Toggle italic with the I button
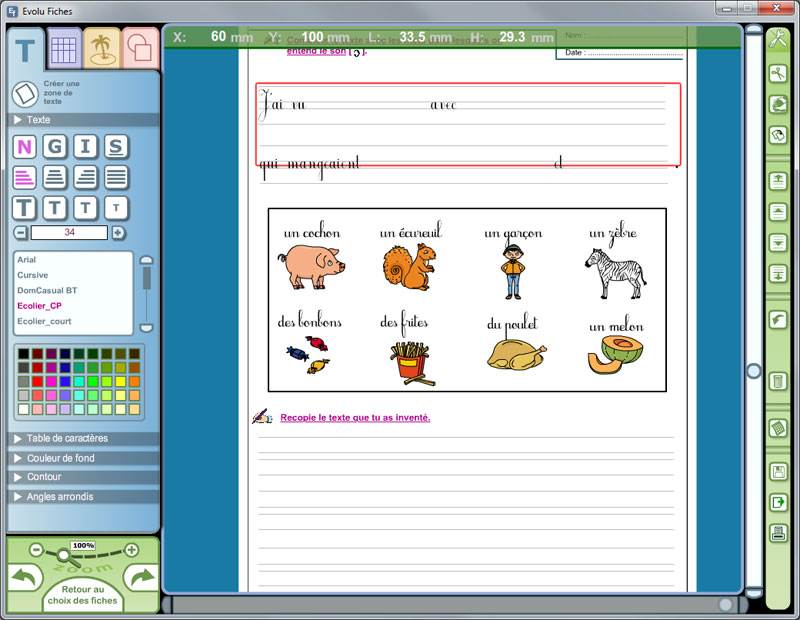 tap(86, 148)
